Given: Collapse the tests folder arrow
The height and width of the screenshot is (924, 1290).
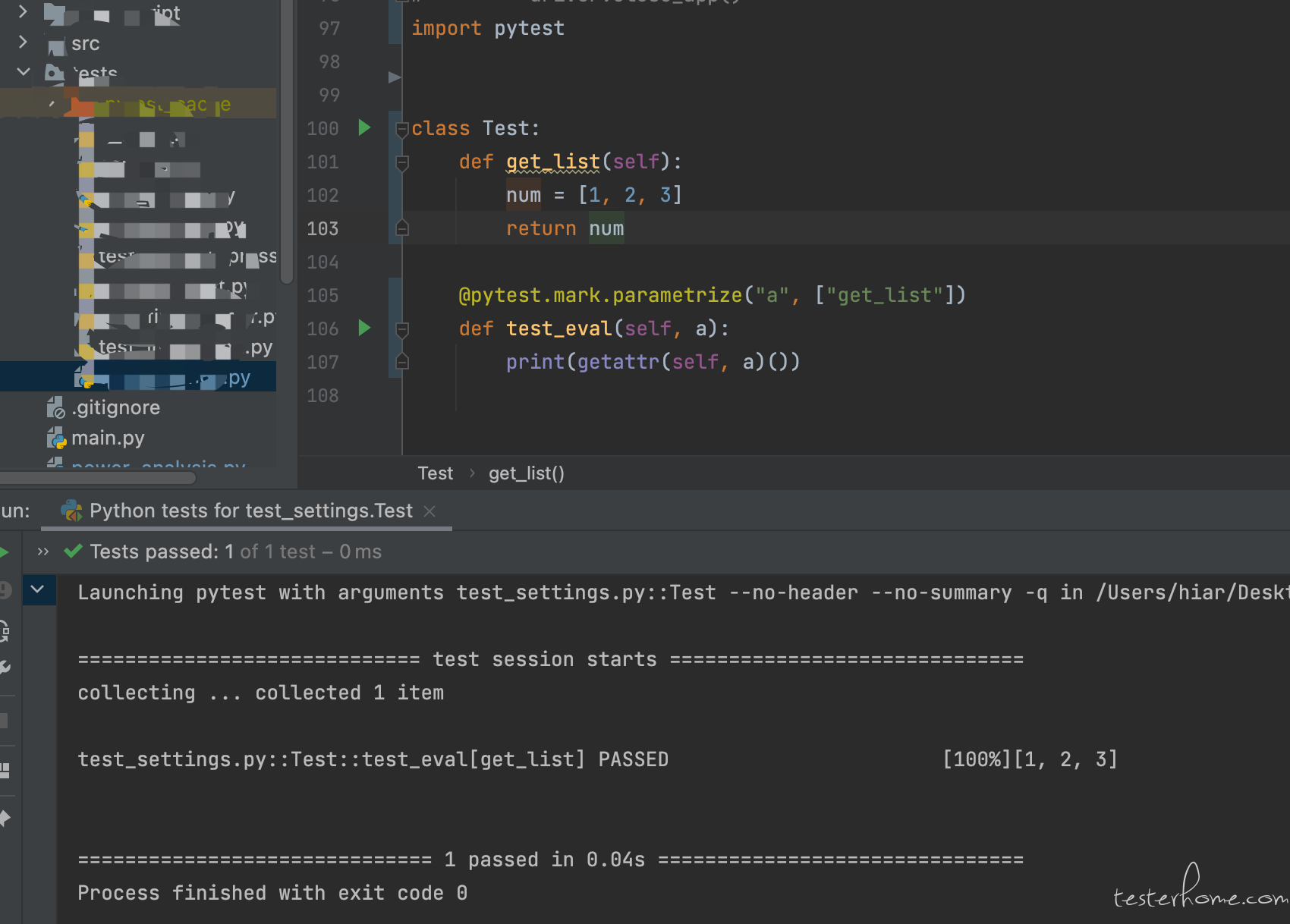Looking at the screenshot, I should tap(24, 72).
